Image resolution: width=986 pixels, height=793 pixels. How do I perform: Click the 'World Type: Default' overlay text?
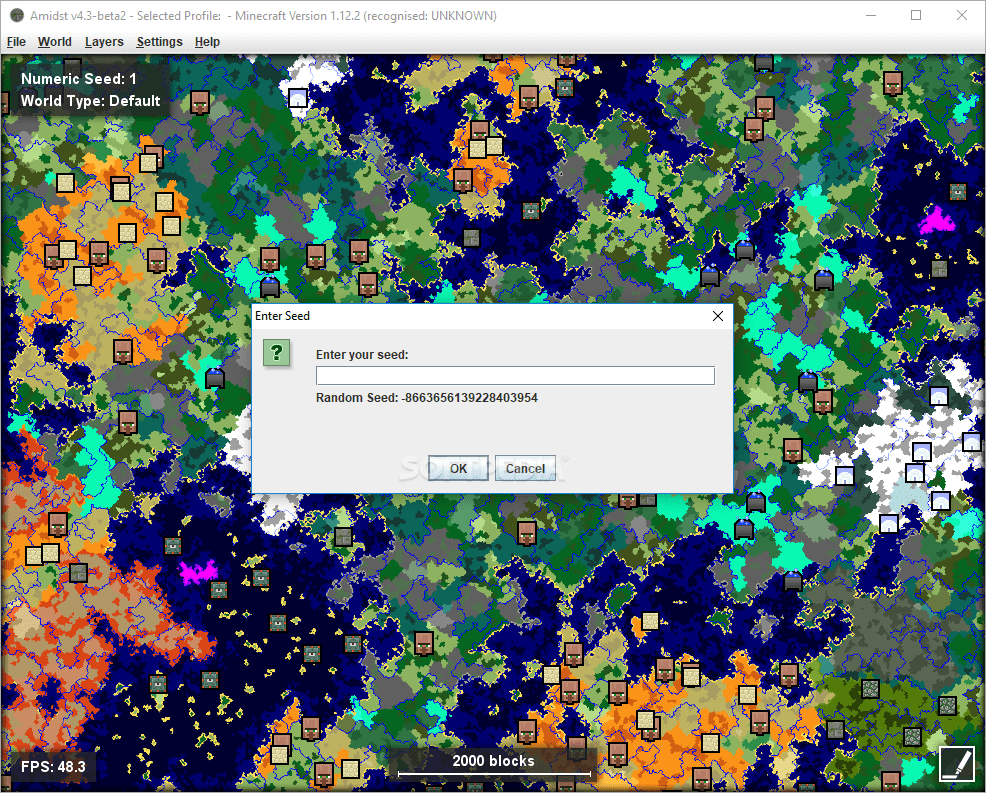coord(91,101)
